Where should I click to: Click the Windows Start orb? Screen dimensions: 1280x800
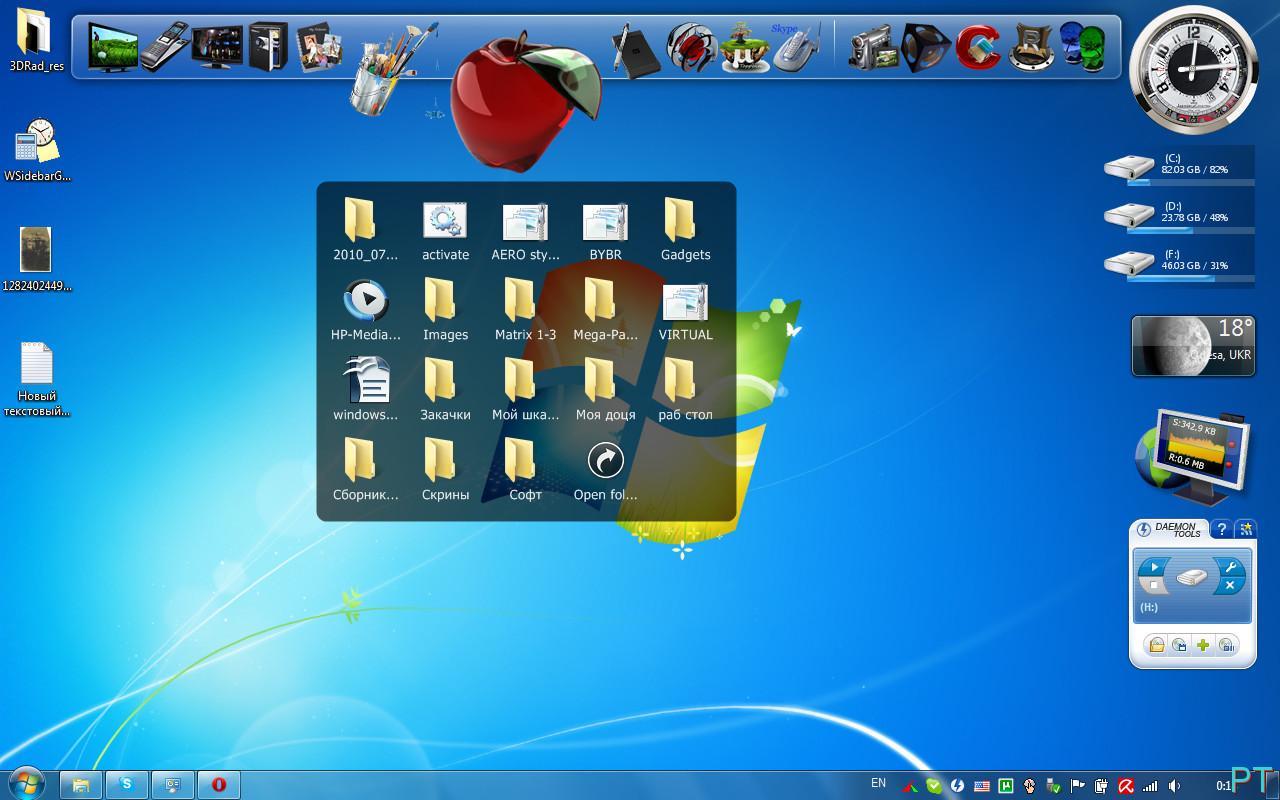pyautogui.click(x=27, y=784)
